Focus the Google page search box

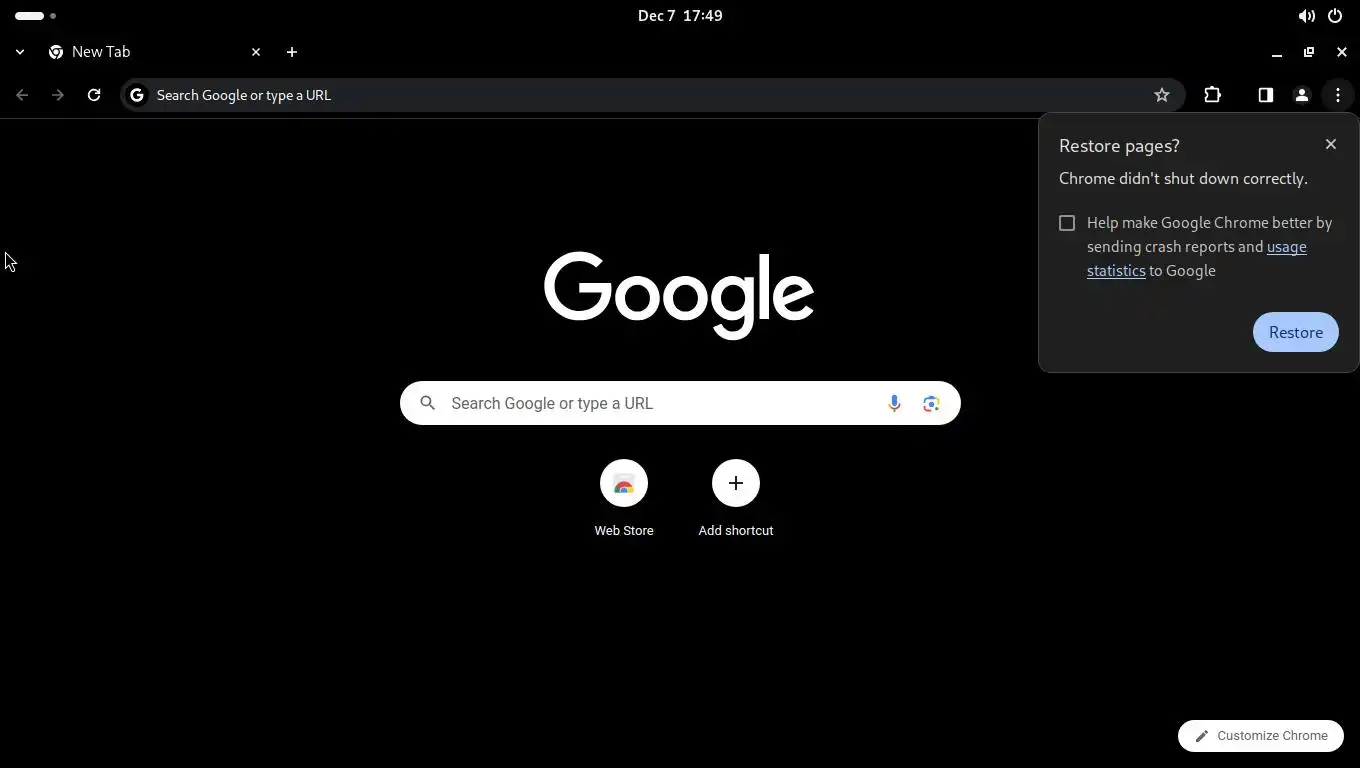coord(680,403)
